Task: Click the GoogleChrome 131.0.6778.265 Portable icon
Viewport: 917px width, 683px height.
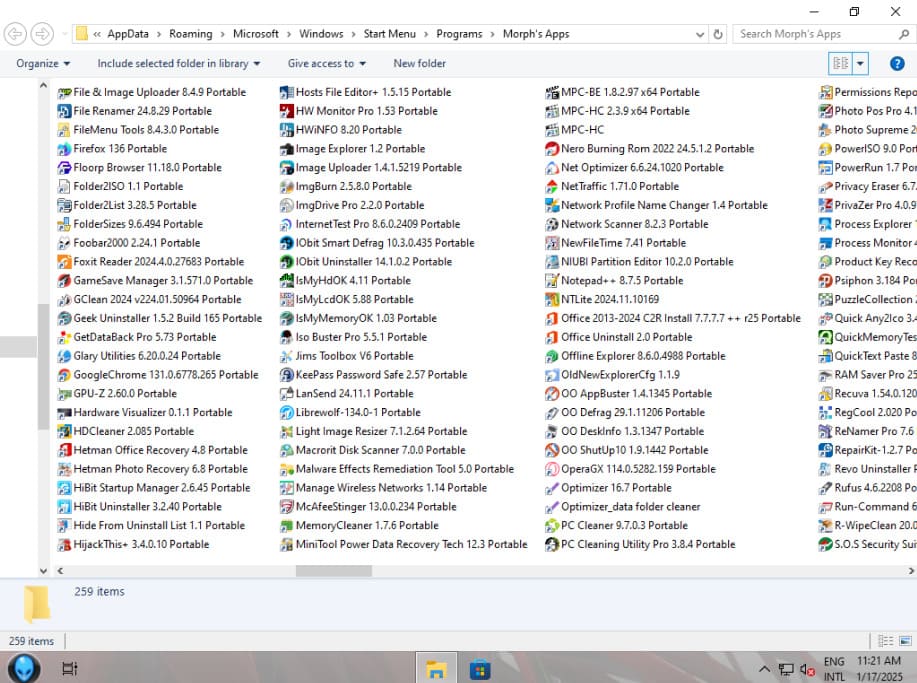Action: click(x=64, y=375)
